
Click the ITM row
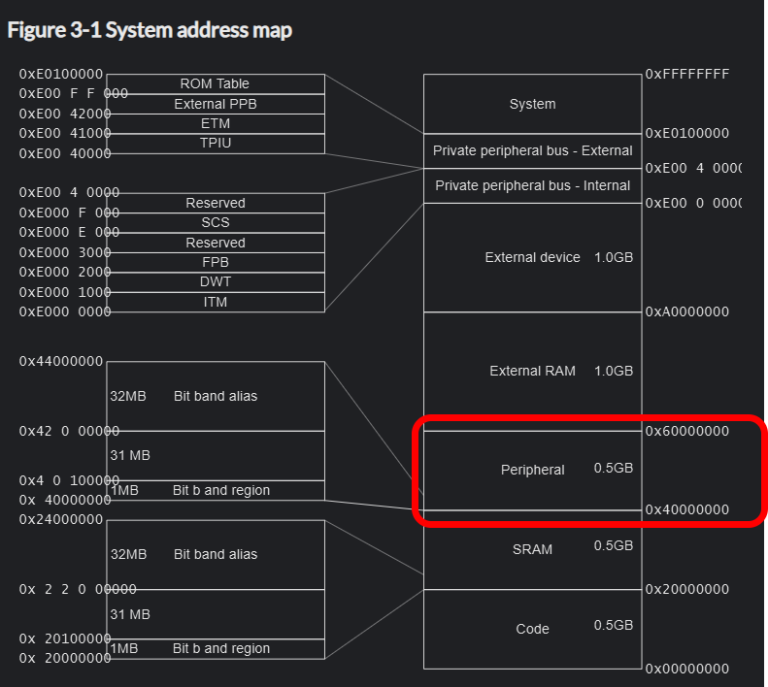215,302
